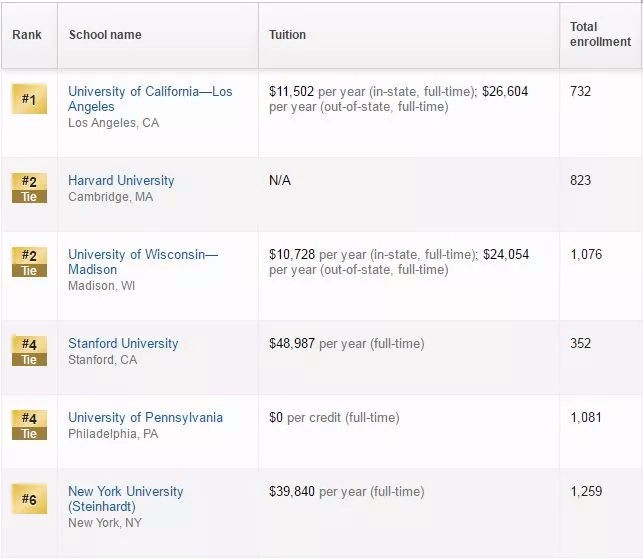Screen dimensions: 643x559
Task: Click UCLA's tuition cell text
Action: (x=398, y=99)
